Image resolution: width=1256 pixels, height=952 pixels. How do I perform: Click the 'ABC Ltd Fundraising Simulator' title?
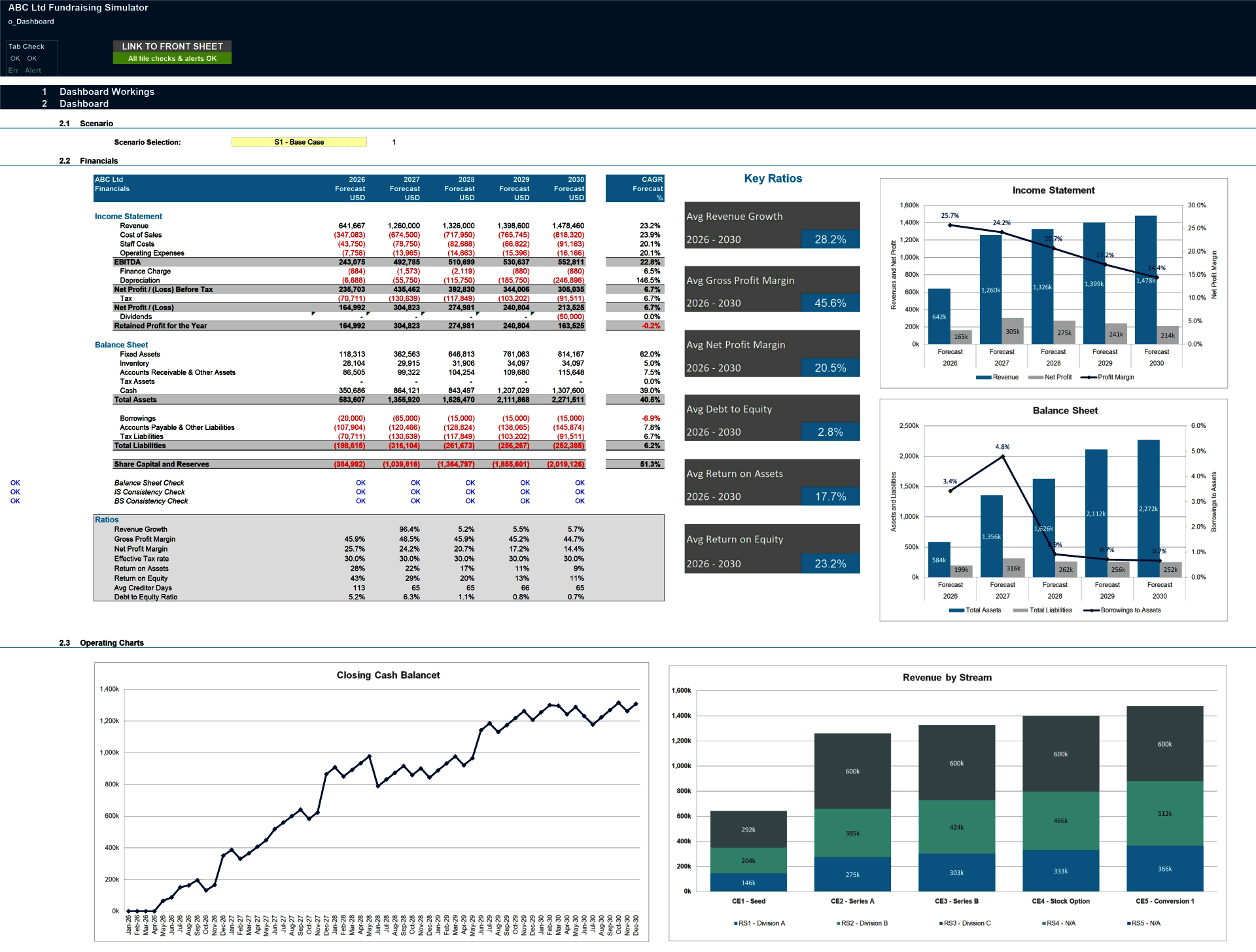coord(78,8)
